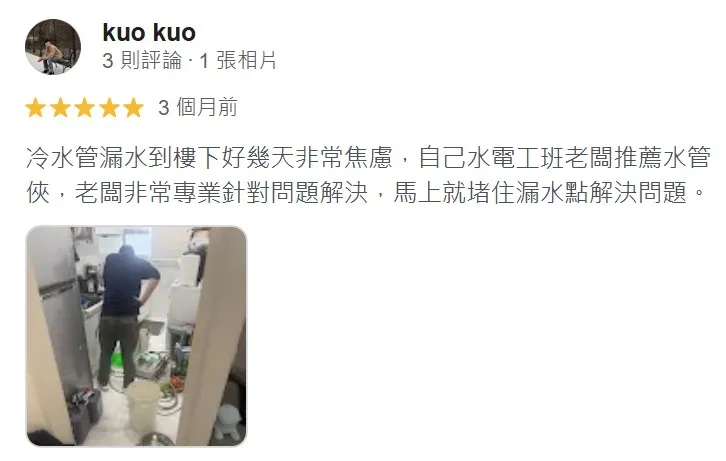Click the white bucket in the photo
The width and height of the screenshot is (726, 461).
coord(144,404)
